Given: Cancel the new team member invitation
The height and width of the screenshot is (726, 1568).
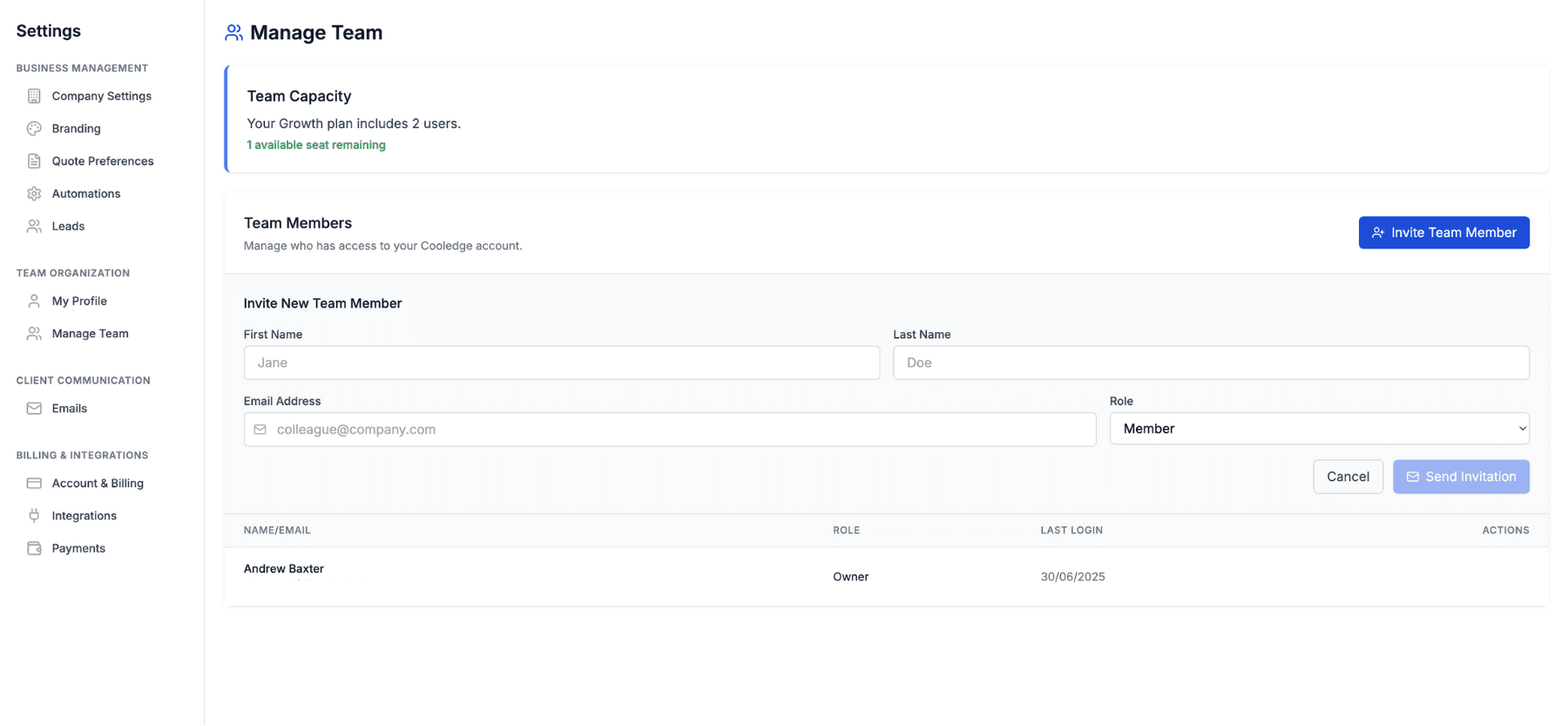Looking at the screenshot, I should (x=1348, y=477).
